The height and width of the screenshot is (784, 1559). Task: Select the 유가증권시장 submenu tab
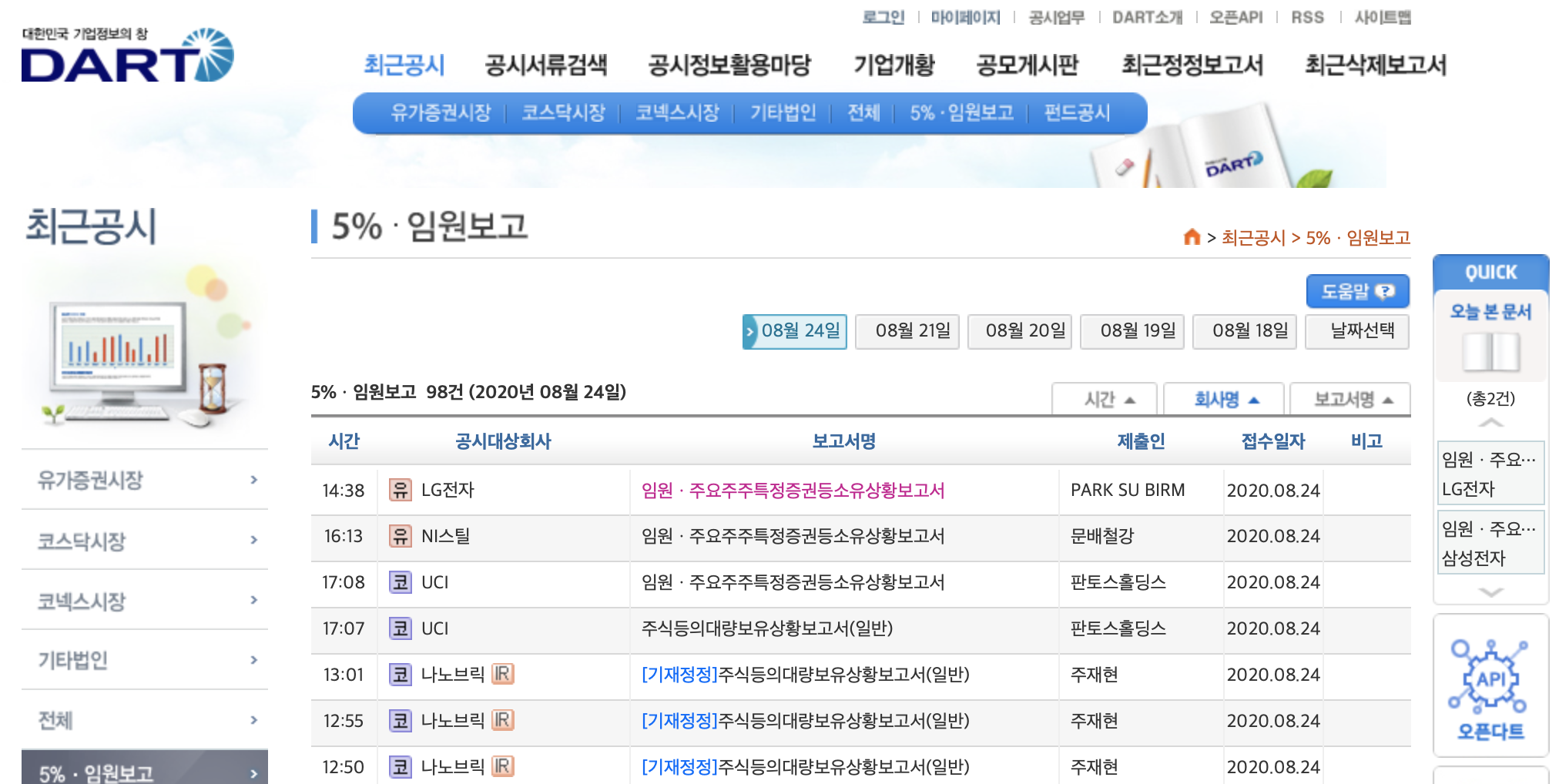(441, 113)
